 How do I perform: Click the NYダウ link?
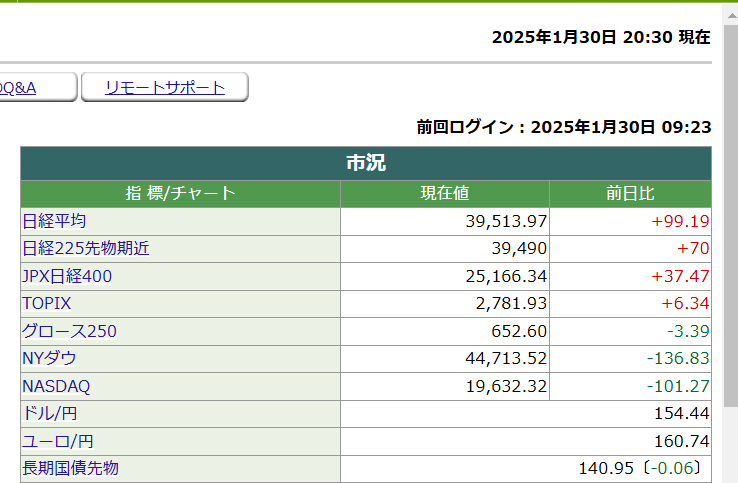49,358
